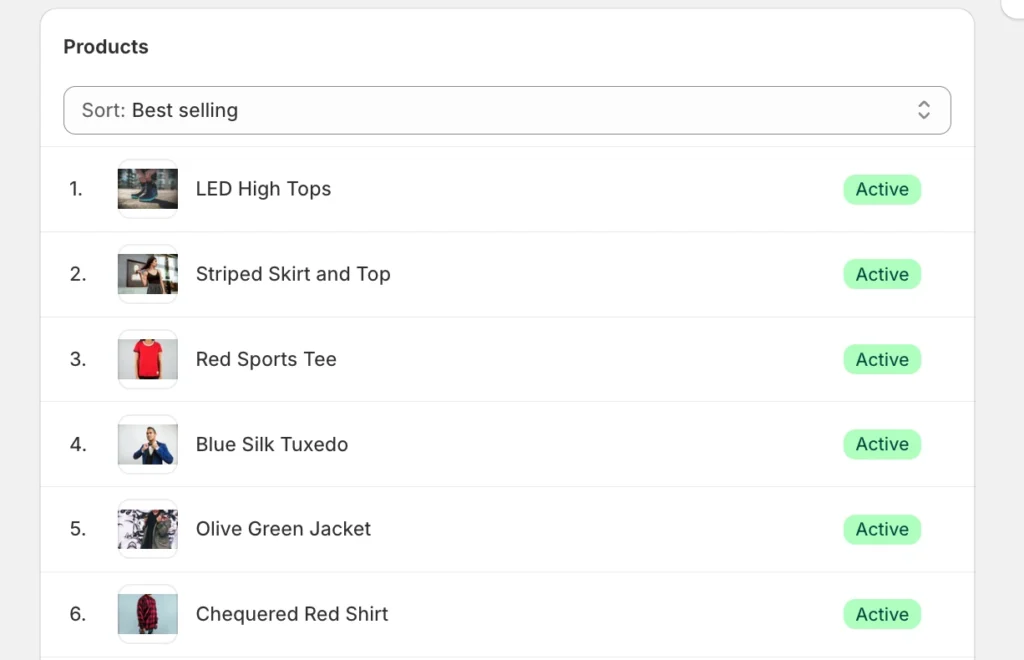The image size is (1024, 660).
Task: Click the LED High Tops thumbnail
Action: pos(148,189)
